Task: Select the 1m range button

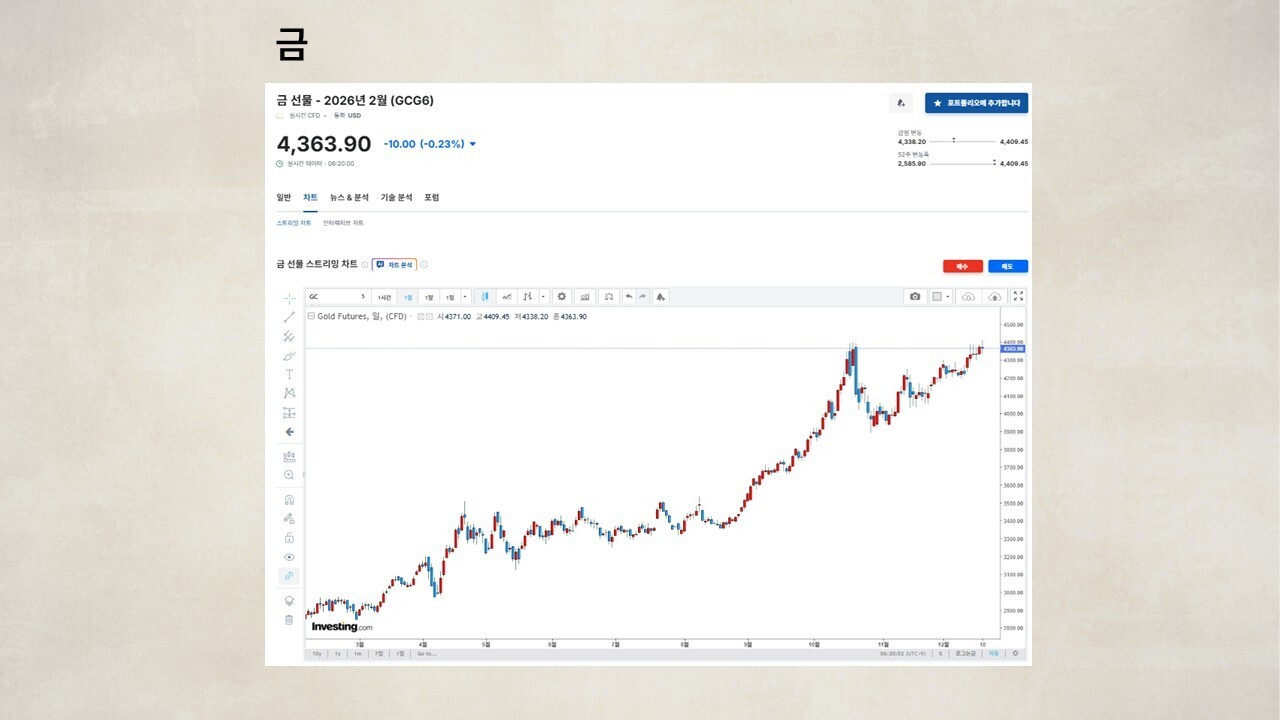Action: (357, 654)
